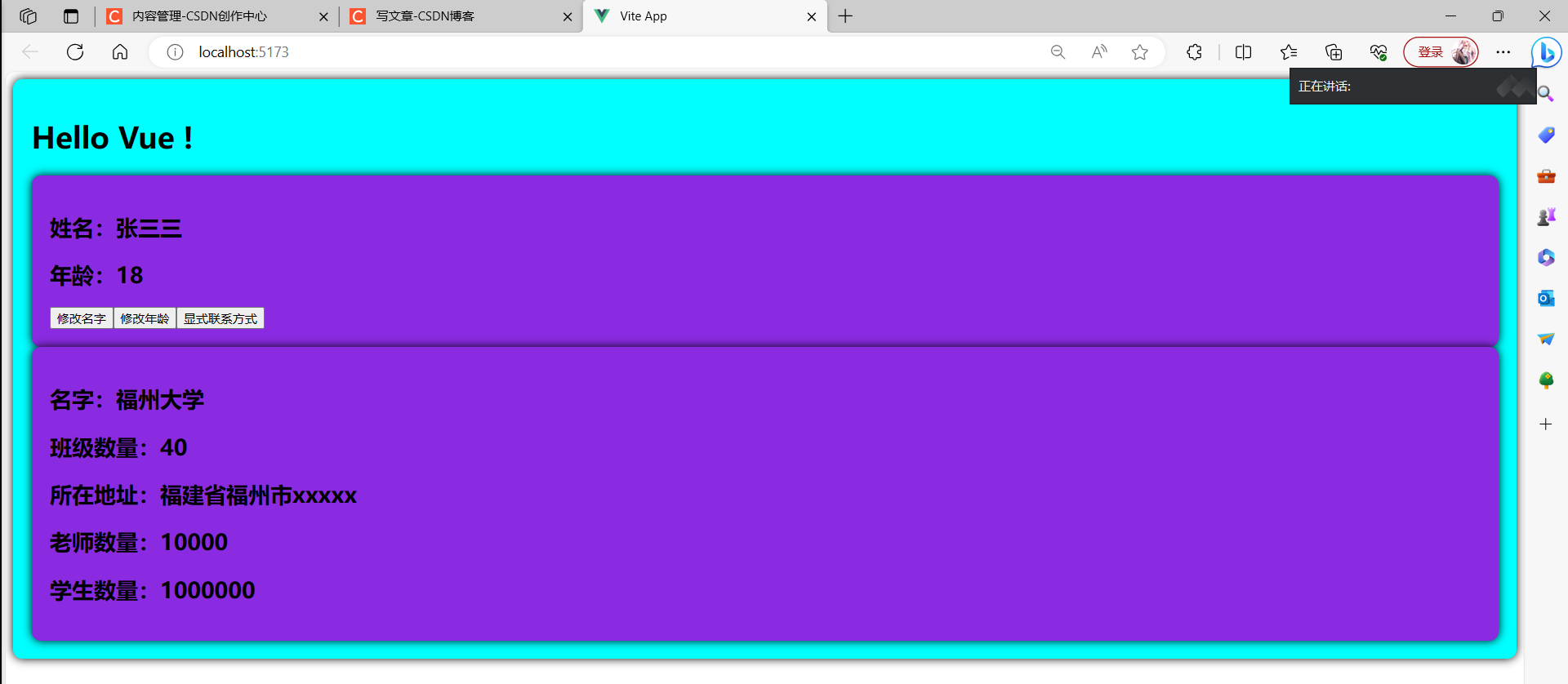The width and height of the screenshot is (1568, 684).
Task: Open Browser essentials heart icon
Action: tap(1379, 52)
